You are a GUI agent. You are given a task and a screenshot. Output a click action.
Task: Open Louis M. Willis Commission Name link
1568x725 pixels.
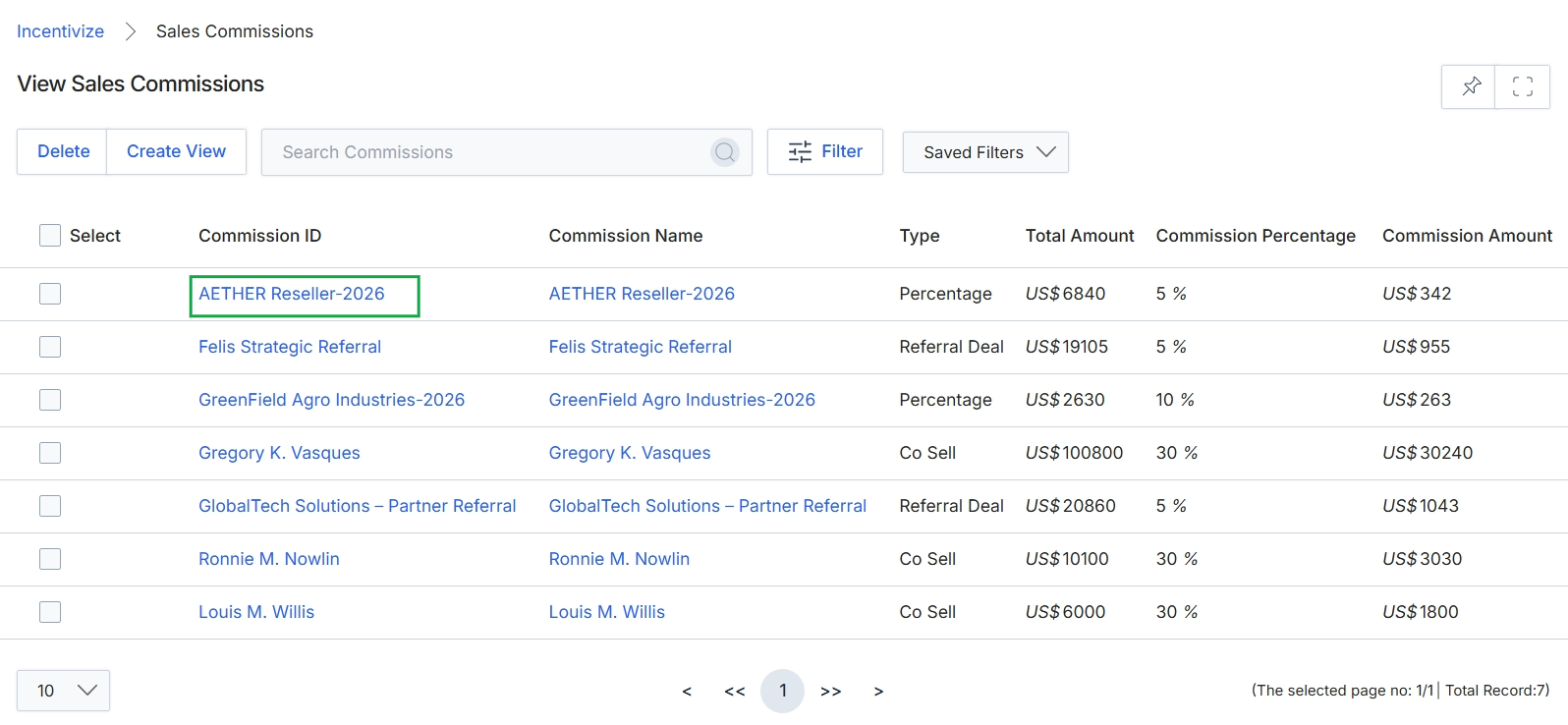click(607, 612)
